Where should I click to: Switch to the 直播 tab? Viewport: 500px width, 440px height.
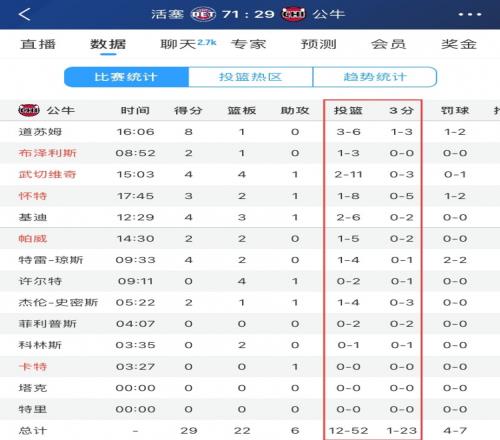pos(38,44)
